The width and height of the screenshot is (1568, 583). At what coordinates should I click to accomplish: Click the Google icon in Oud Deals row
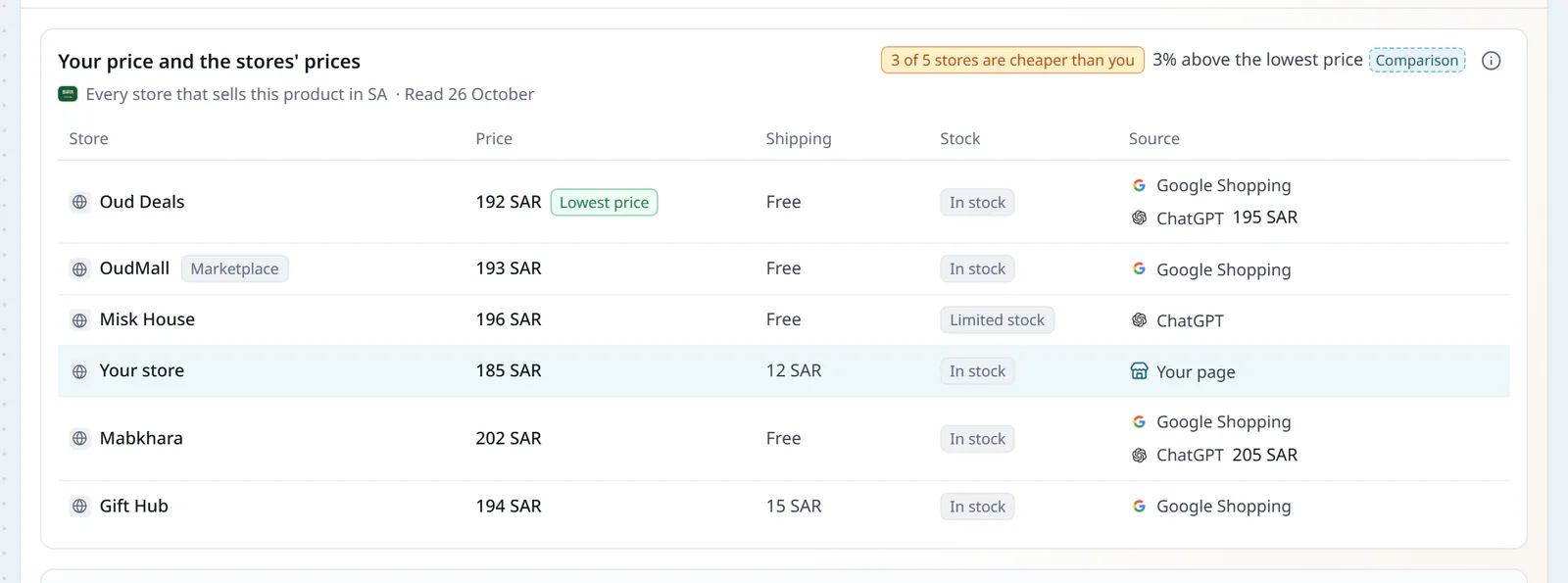tap(1139, 185)
